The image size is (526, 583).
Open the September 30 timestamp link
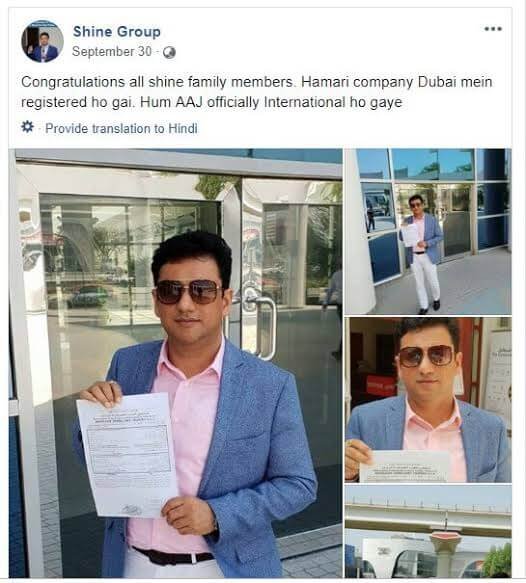click(x=112, y=51)
